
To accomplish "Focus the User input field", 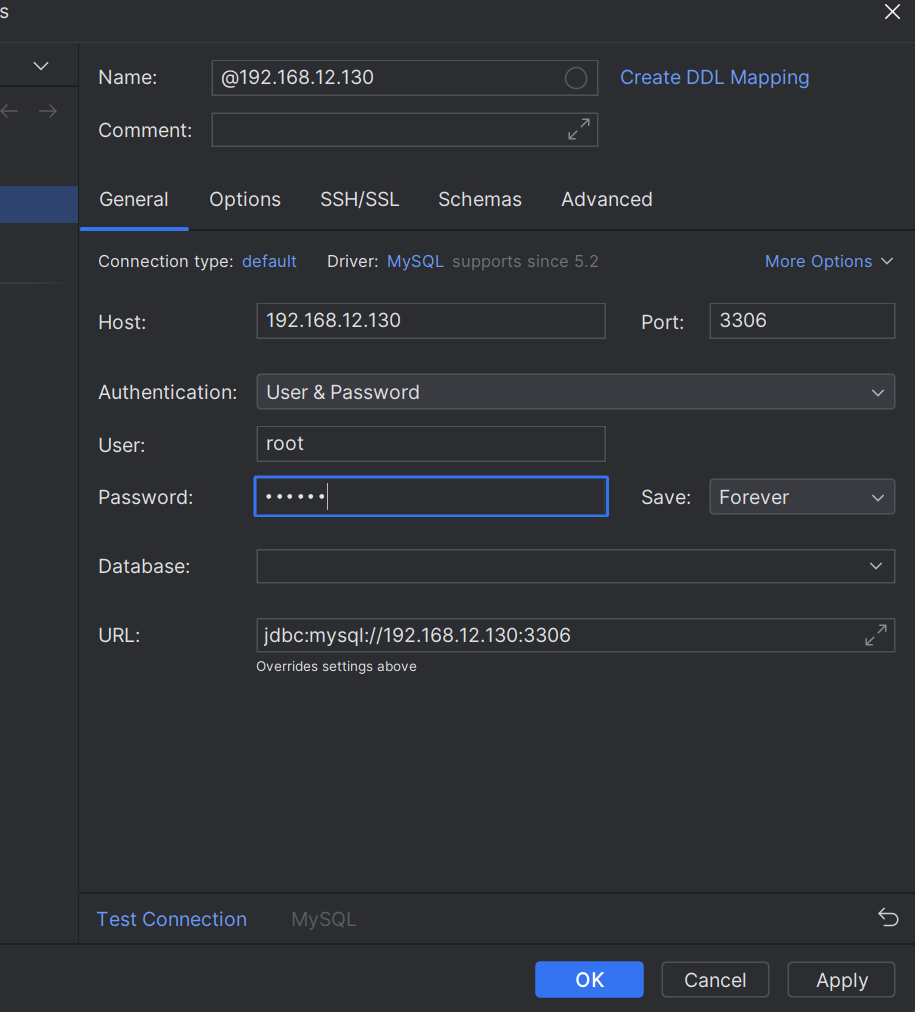I will pyautogui.click(x=431, y=444).
